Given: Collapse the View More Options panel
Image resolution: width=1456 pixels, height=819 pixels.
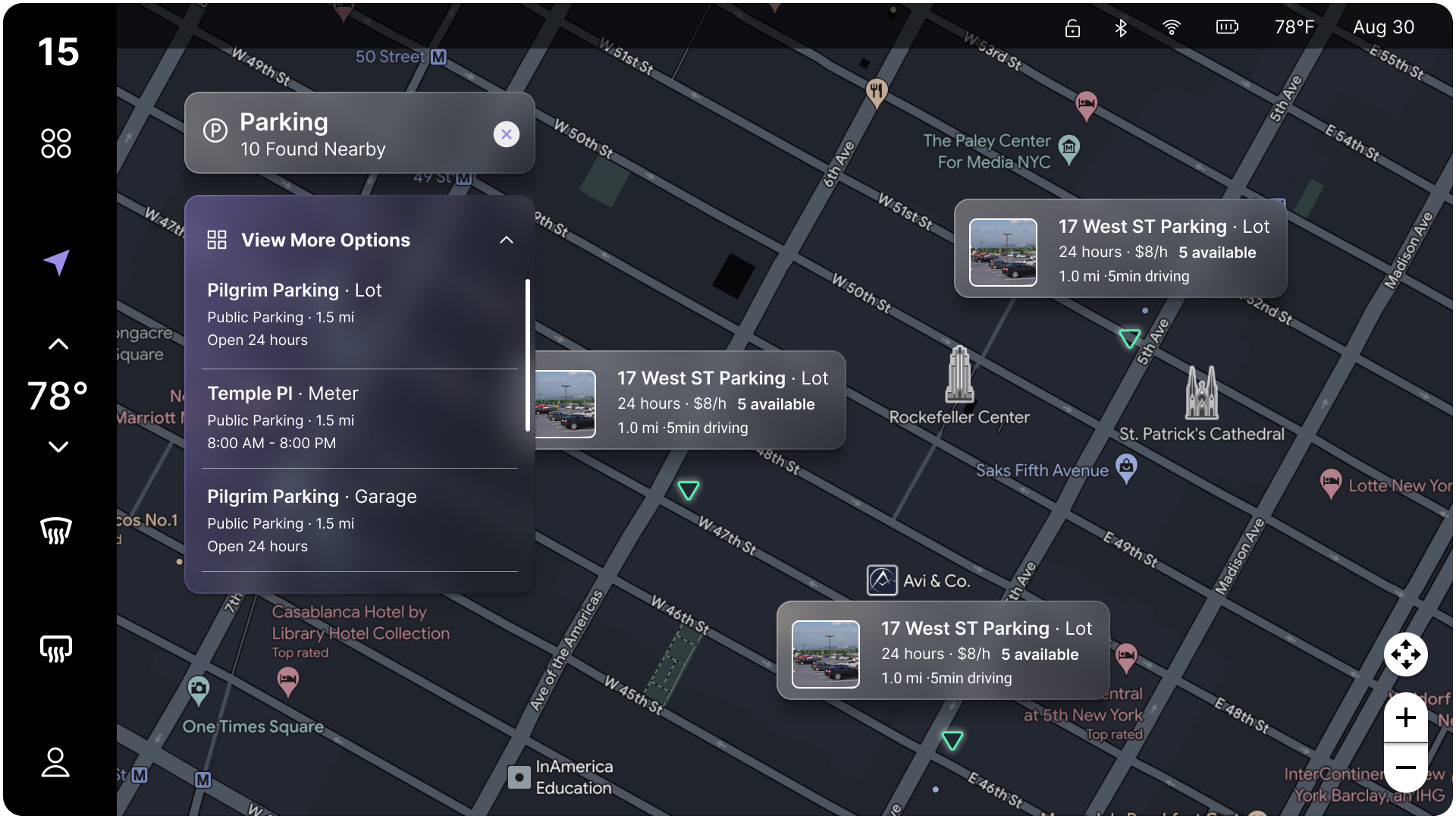Looking at the screenshot, I should coord(507,240).
